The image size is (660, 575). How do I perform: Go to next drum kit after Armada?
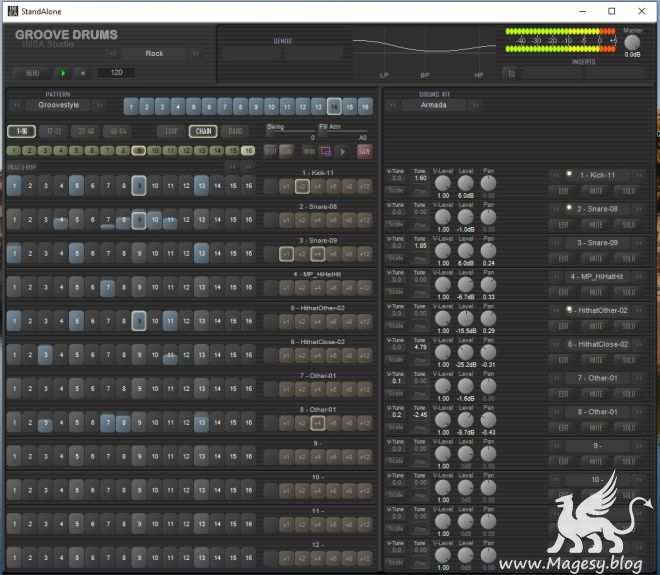(x=475, y=105)
